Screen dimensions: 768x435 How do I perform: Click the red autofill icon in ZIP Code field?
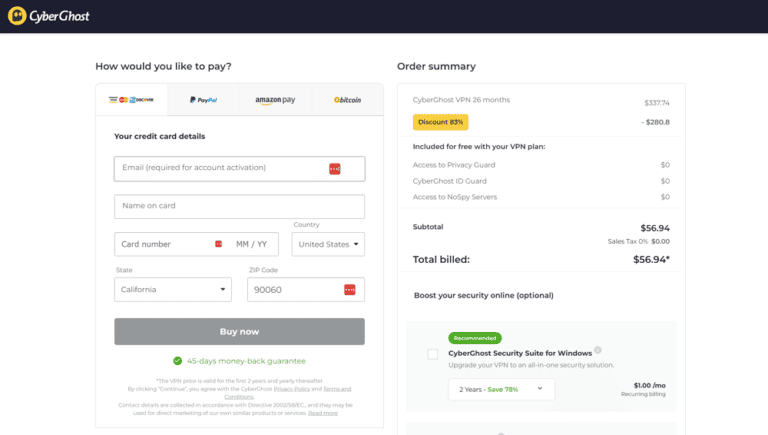[x=349, y=290]
